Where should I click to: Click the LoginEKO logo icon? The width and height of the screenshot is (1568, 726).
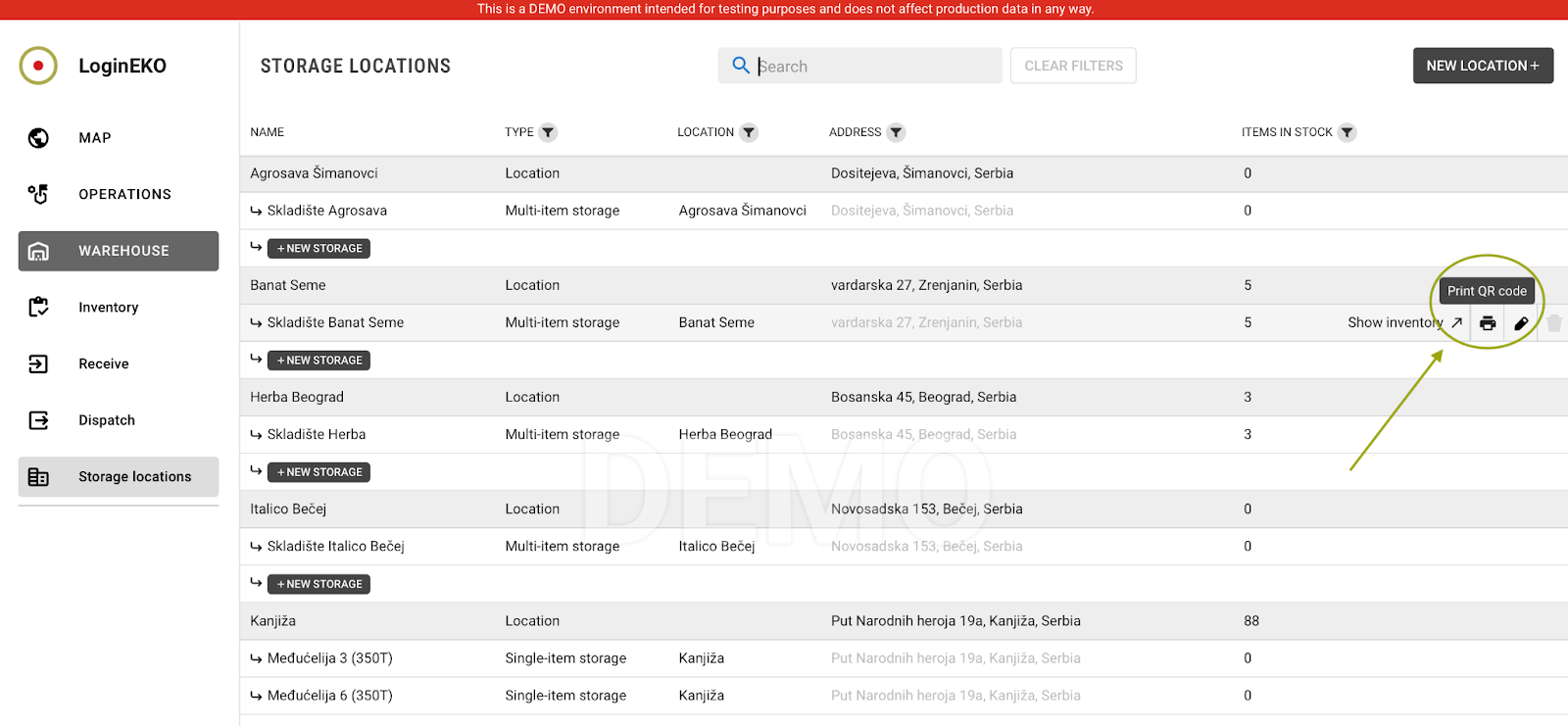tap(38, 66)
